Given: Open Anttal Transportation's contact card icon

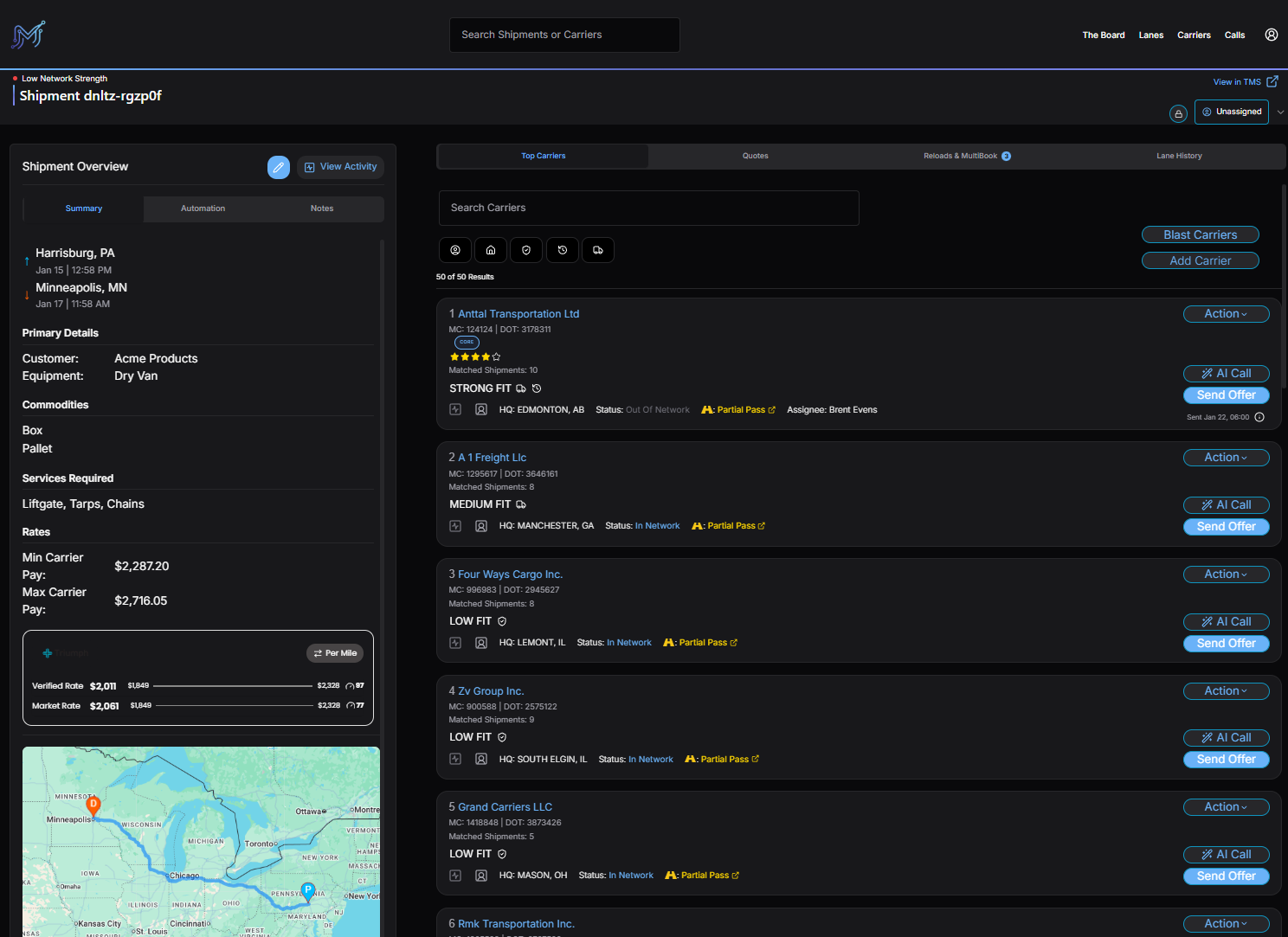Looking at the screenshot, I should [x=481, y=408].
